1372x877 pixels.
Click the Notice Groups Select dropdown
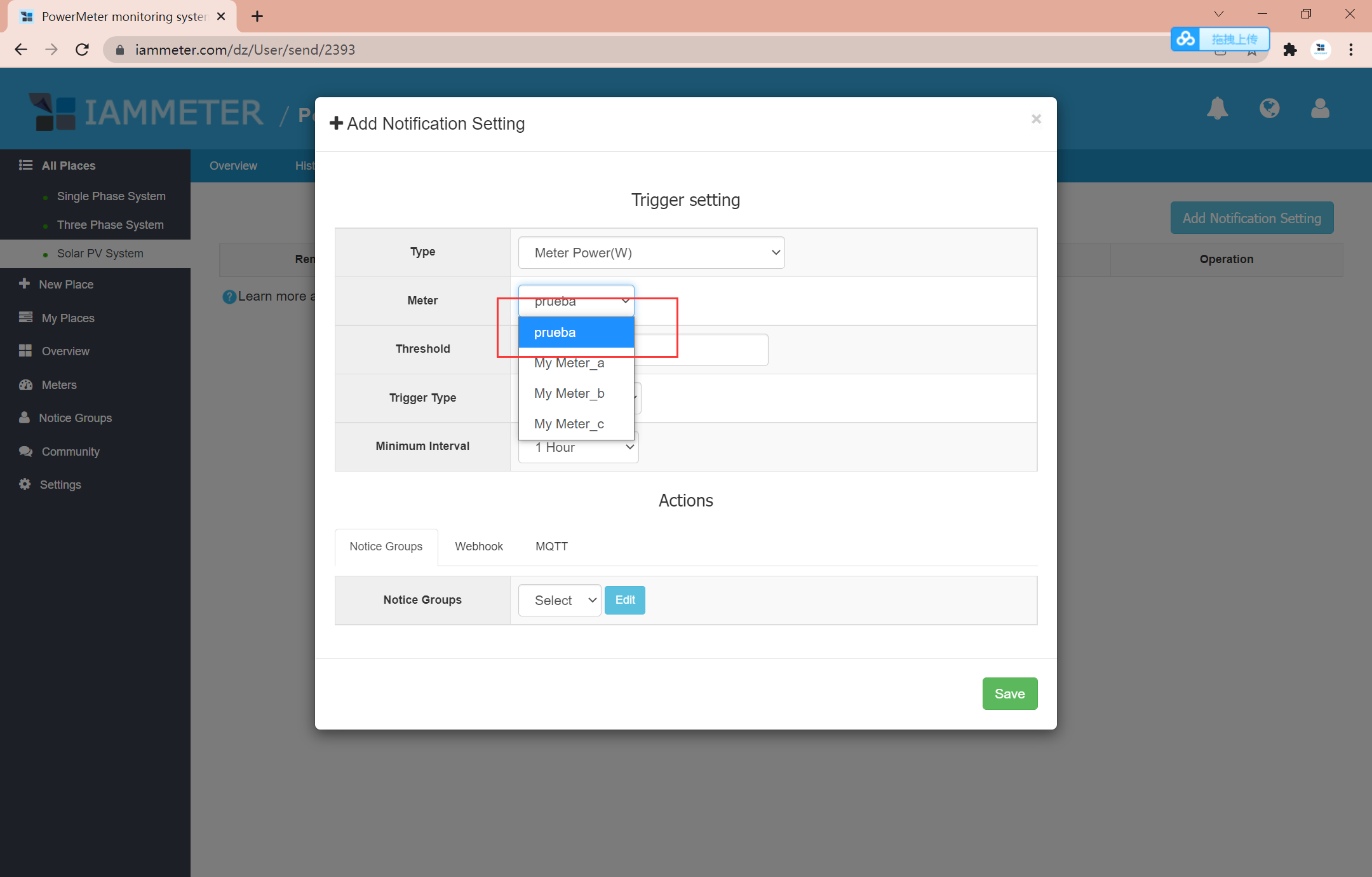pos(559,600)
